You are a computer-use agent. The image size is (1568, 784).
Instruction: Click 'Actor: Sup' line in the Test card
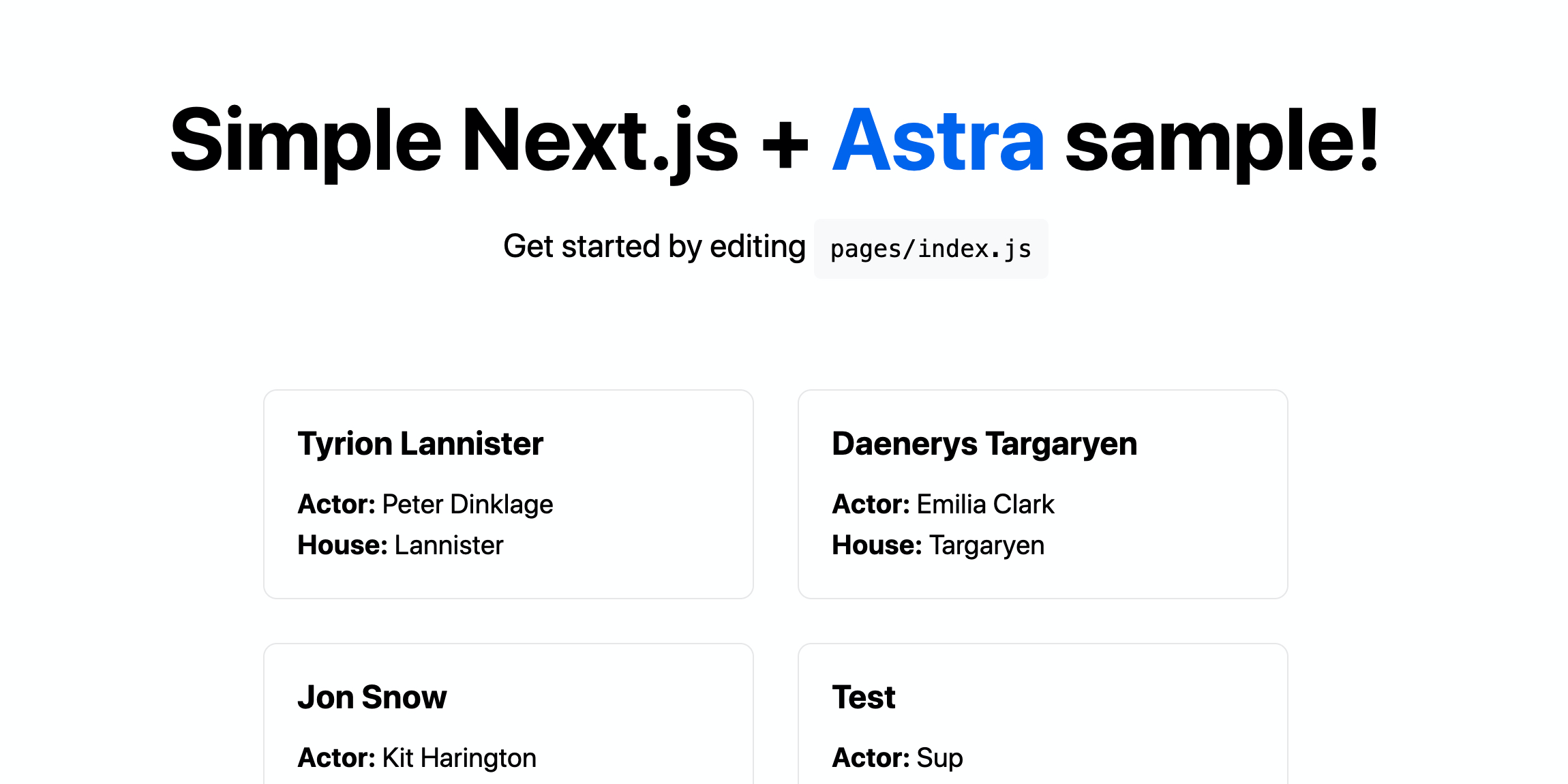897,758
